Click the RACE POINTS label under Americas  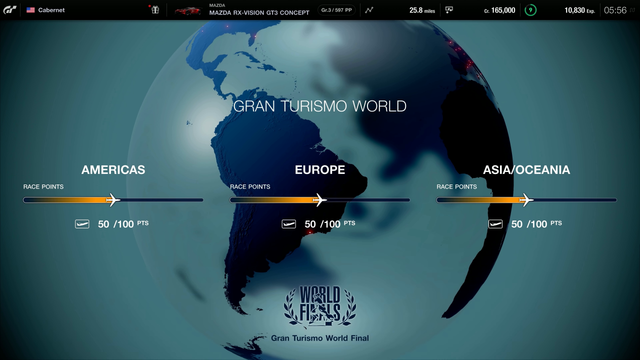coord(43,187)
